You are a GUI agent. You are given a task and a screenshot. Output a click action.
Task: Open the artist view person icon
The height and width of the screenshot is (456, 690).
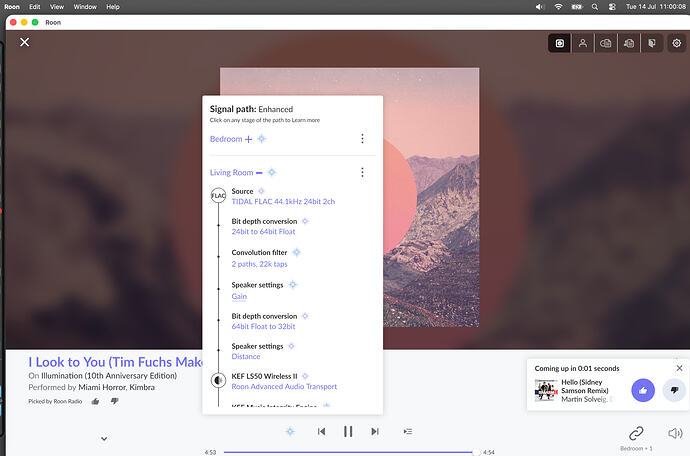pyautogui.click(x=583, y=43)
